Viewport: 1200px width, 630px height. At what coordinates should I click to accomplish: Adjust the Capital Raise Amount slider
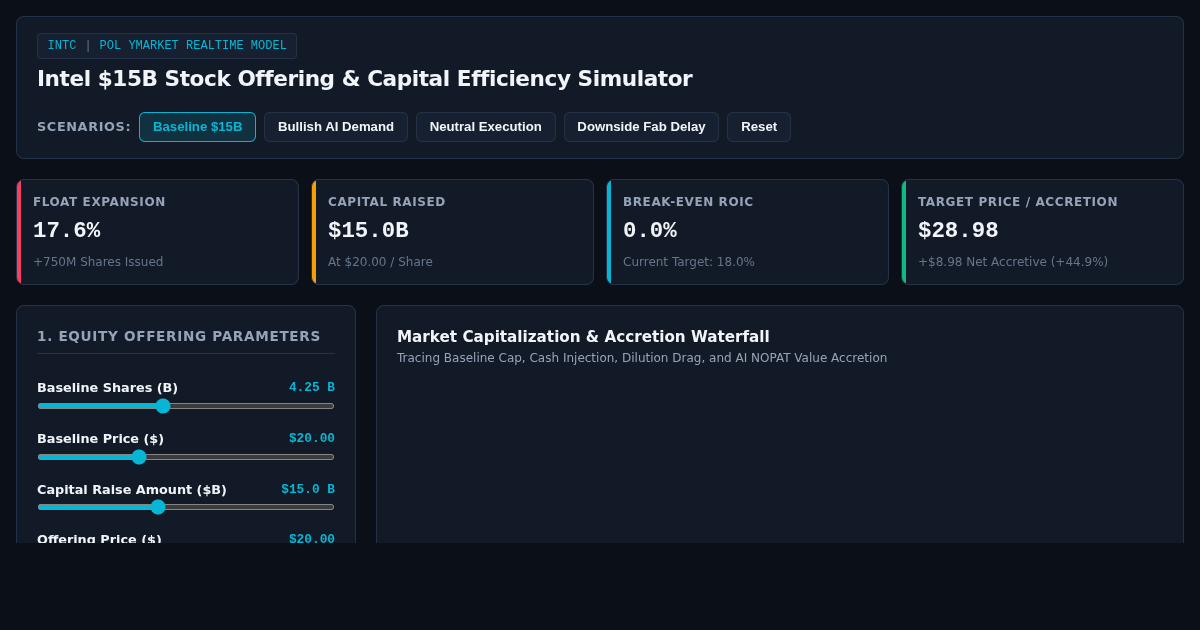click(x=186, y=507)
